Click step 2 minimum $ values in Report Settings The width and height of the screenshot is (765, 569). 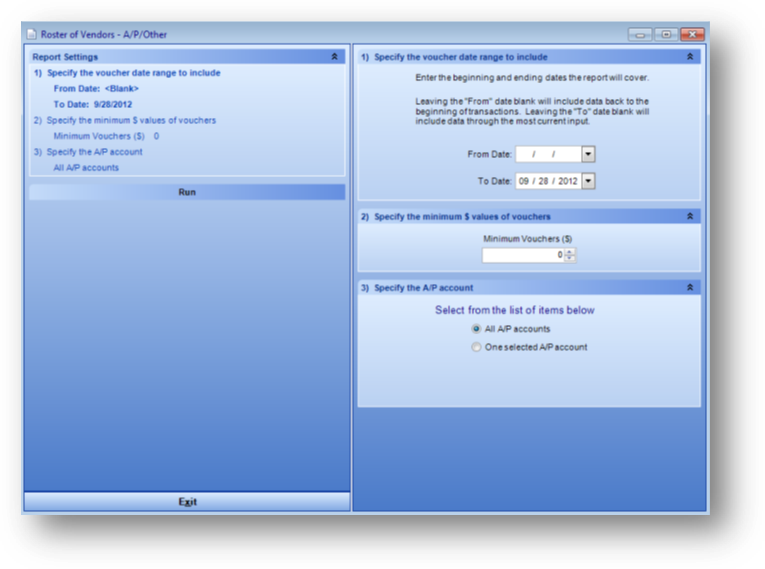(x=124, y=120)
